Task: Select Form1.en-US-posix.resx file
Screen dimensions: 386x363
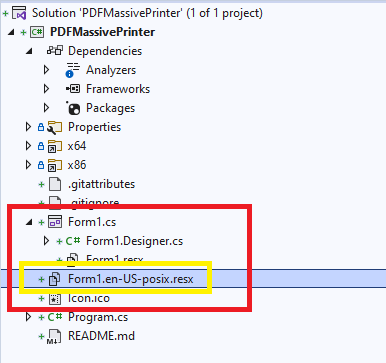Action: (131, 279)
